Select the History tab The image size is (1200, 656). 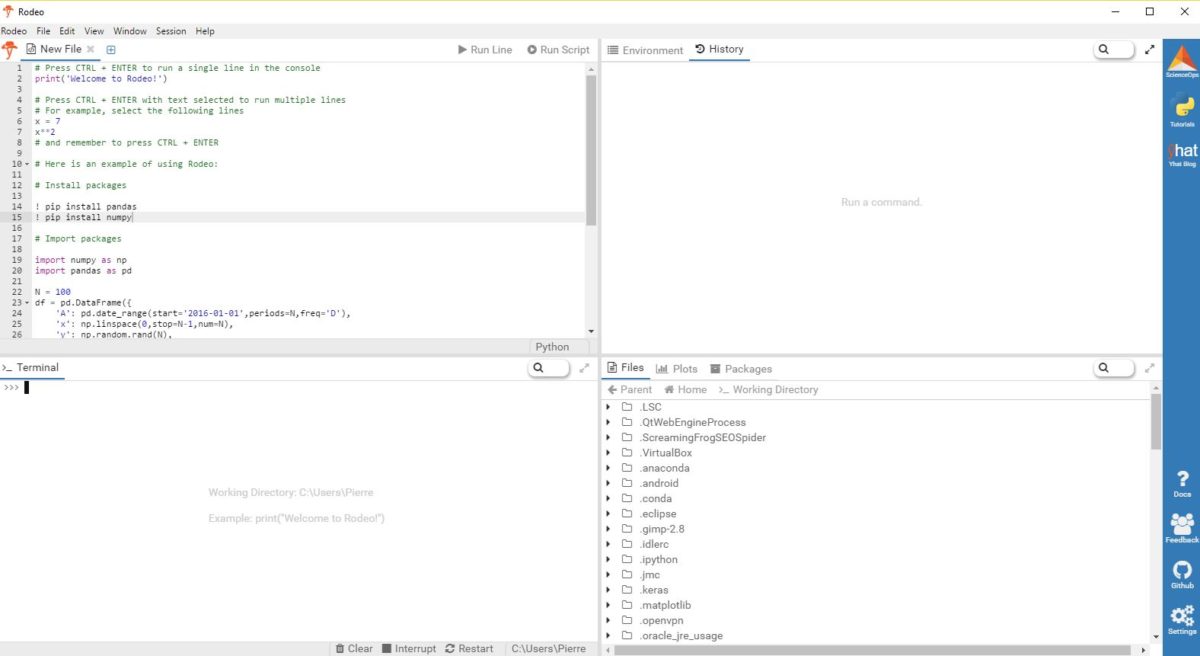(x=719, y=49)
